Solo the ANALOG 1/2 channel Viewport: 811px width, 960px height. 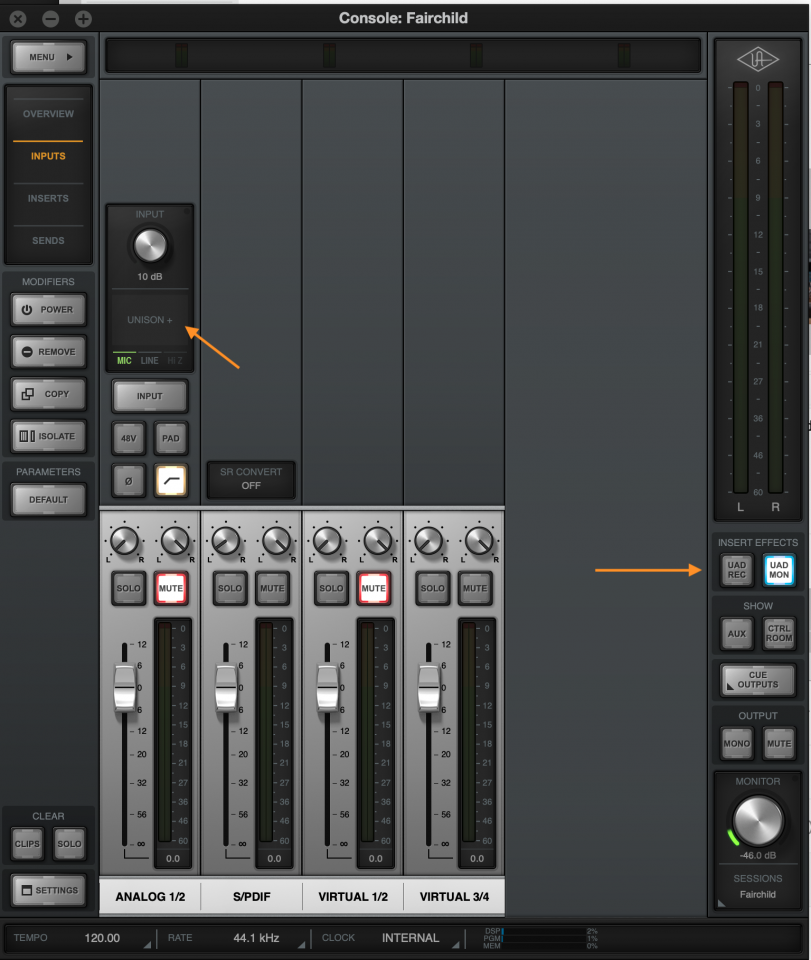point(129,588)
